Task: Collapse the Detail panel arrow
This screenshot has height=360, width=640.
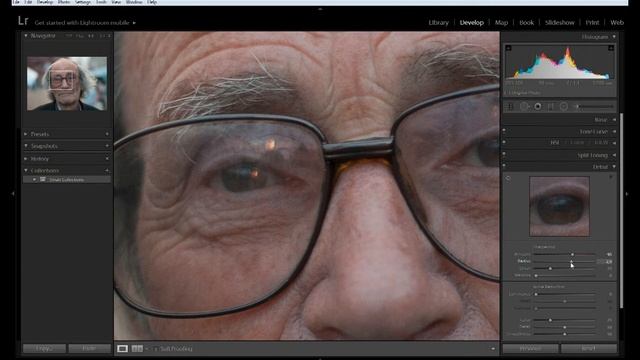Action: (x=614, y=167)
